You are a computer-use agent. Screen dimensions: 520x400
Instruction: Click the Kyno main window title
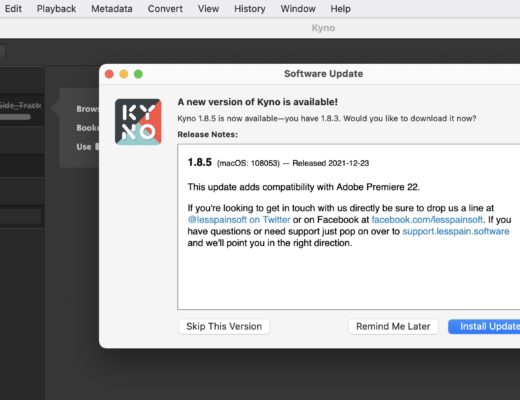pyautogui.click(x=323, y=28)
